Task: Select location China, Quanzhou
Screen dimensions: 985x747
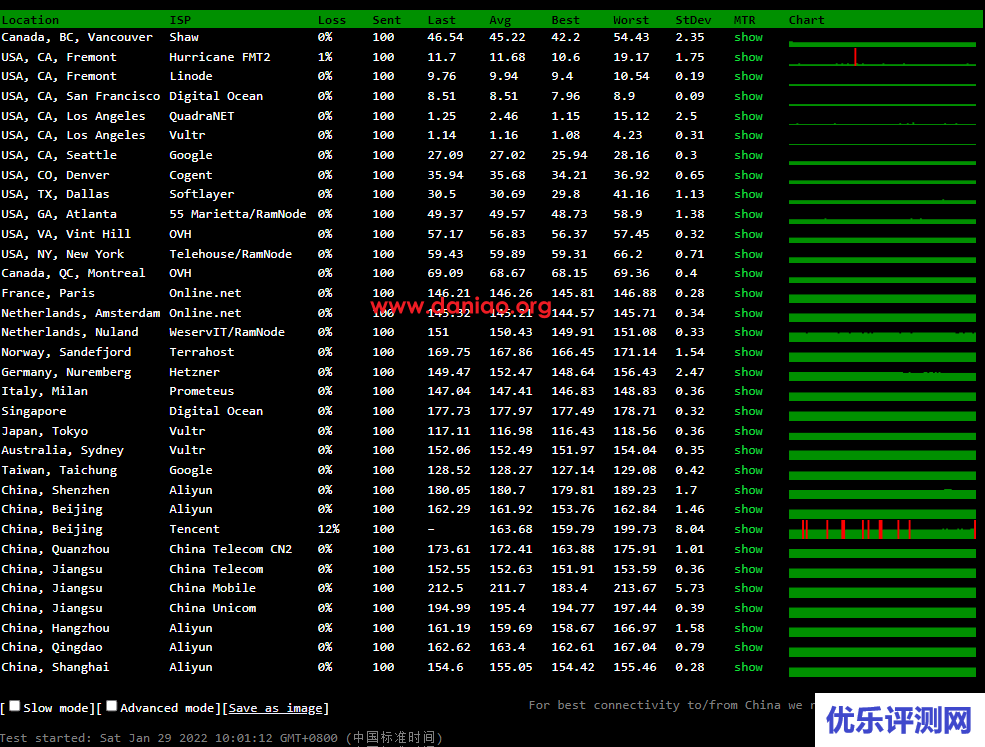Action: coord(55,550)
